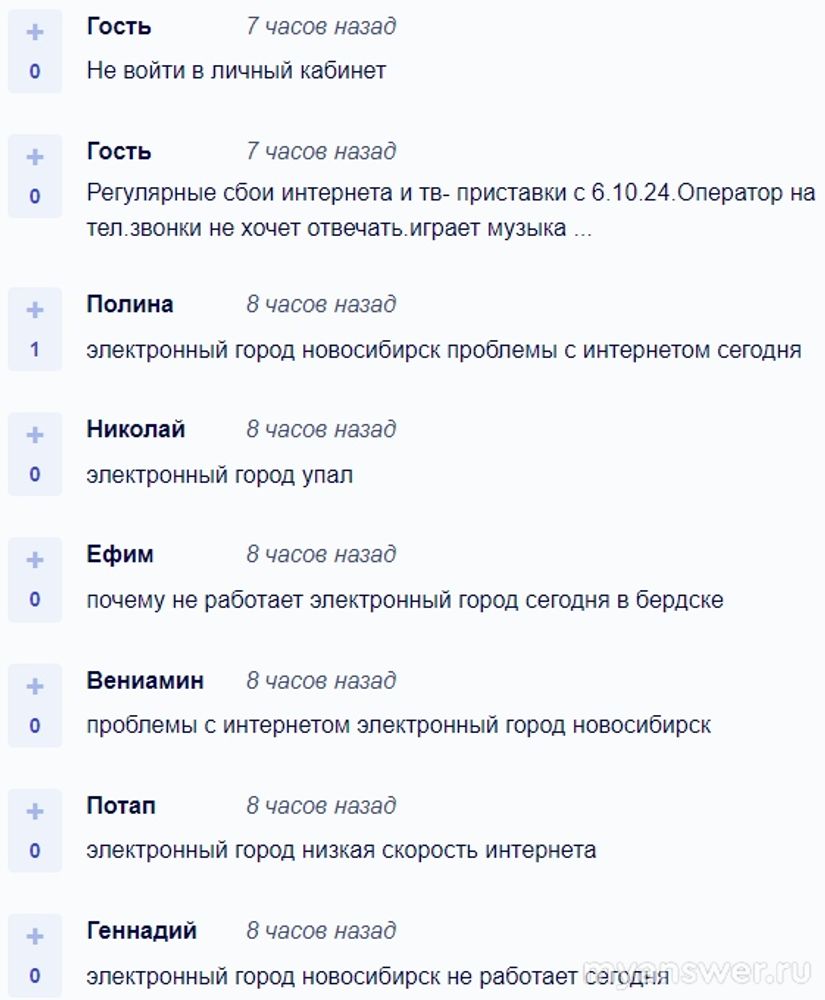
Task: Click the comment 'Не войти в личный кабинет'
Action: click(x=236, y=71)
